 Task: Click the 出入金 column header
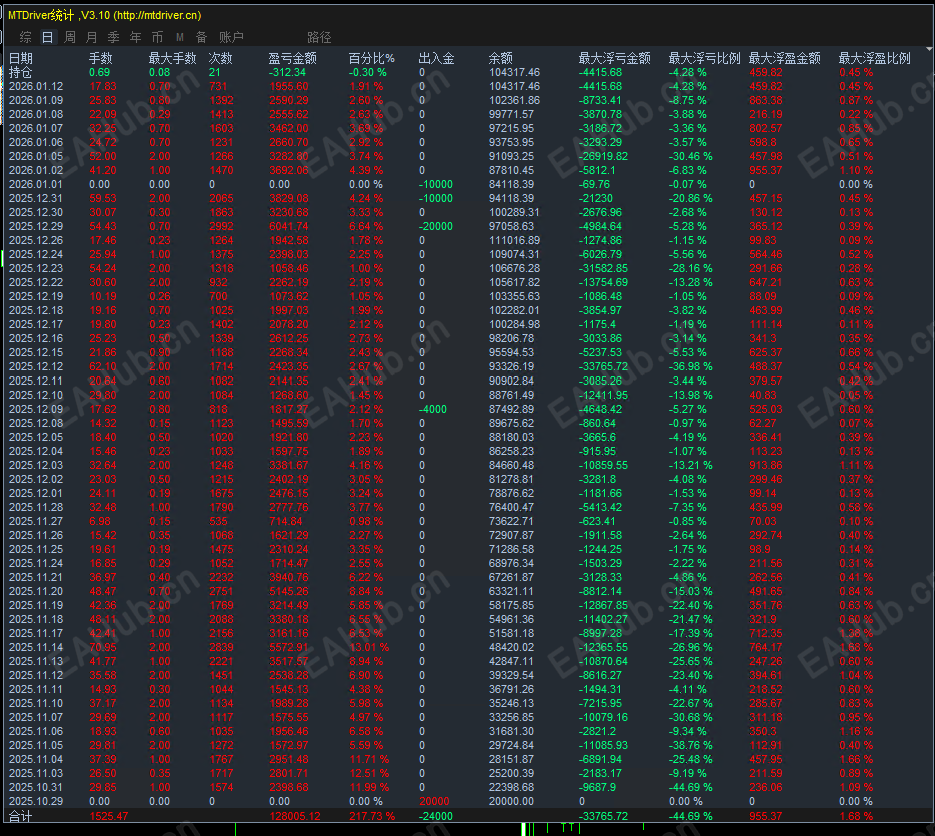(436, 58)
